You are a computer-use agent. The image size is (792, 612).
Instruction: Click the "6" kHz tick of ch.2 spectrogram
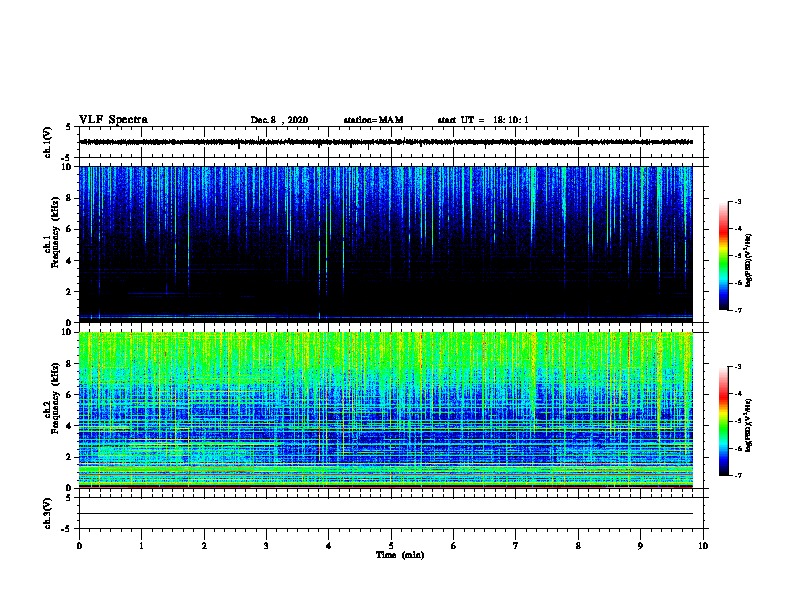click(x=70, y=395)
